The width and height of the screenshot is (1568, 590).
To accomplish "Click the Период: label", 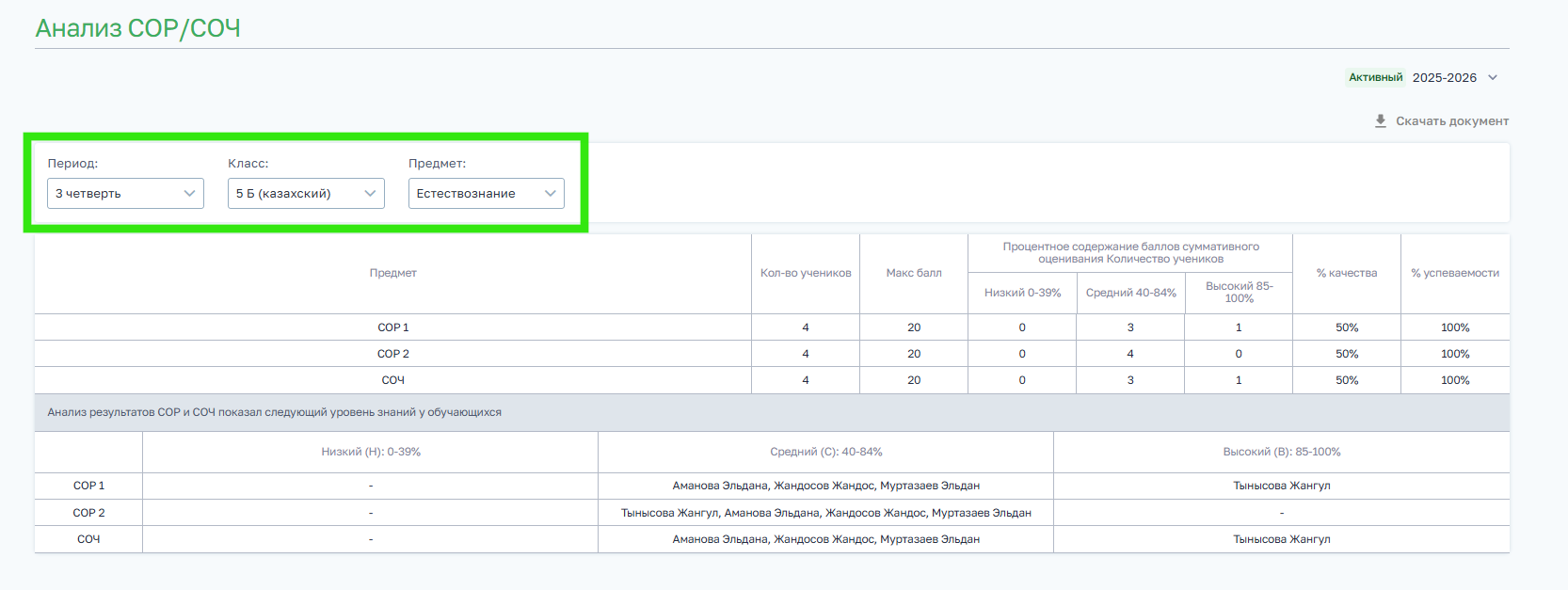I will pyautogui.click(x=72, y=163).
